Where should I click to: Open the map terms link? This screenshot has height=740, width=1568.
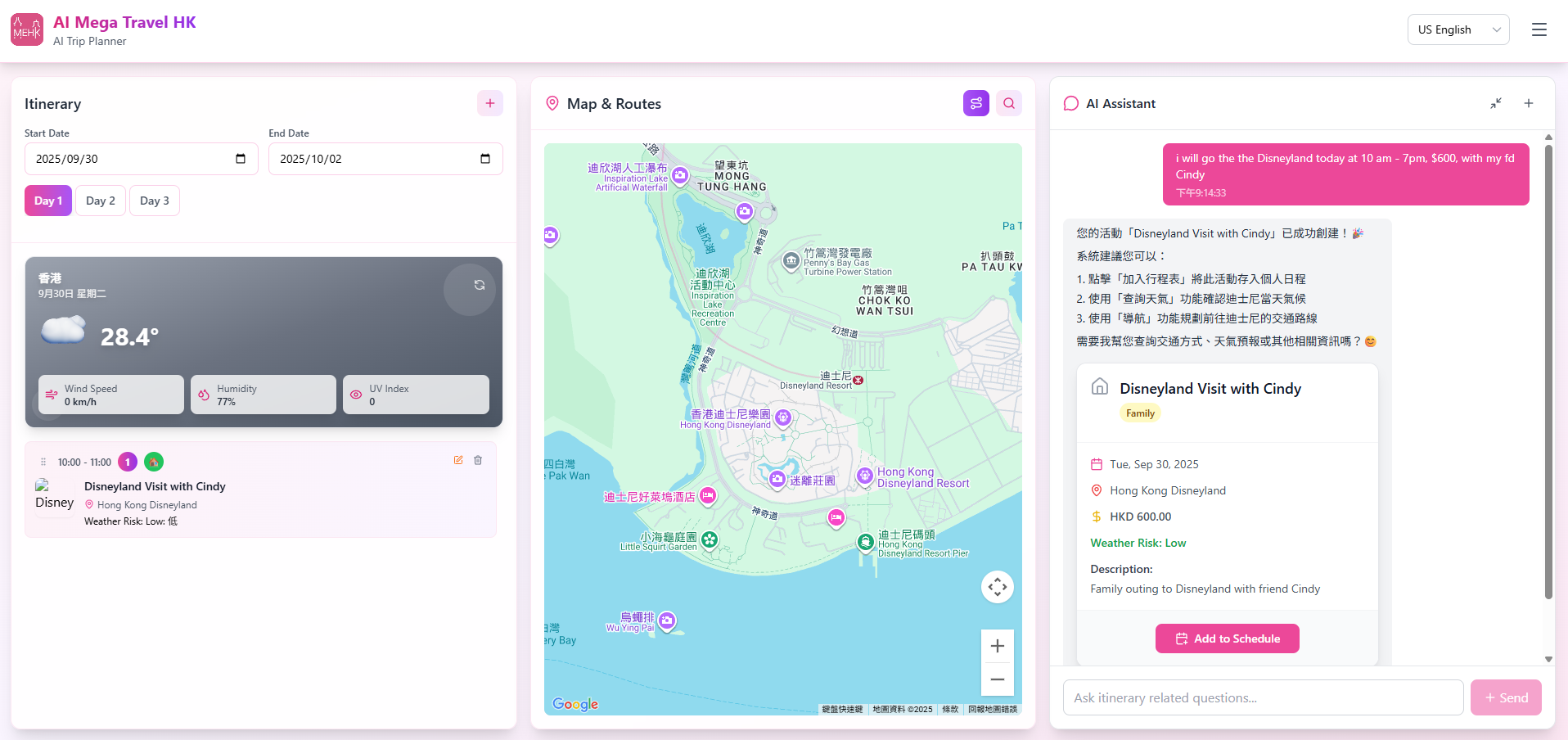[x=950, y=709]
